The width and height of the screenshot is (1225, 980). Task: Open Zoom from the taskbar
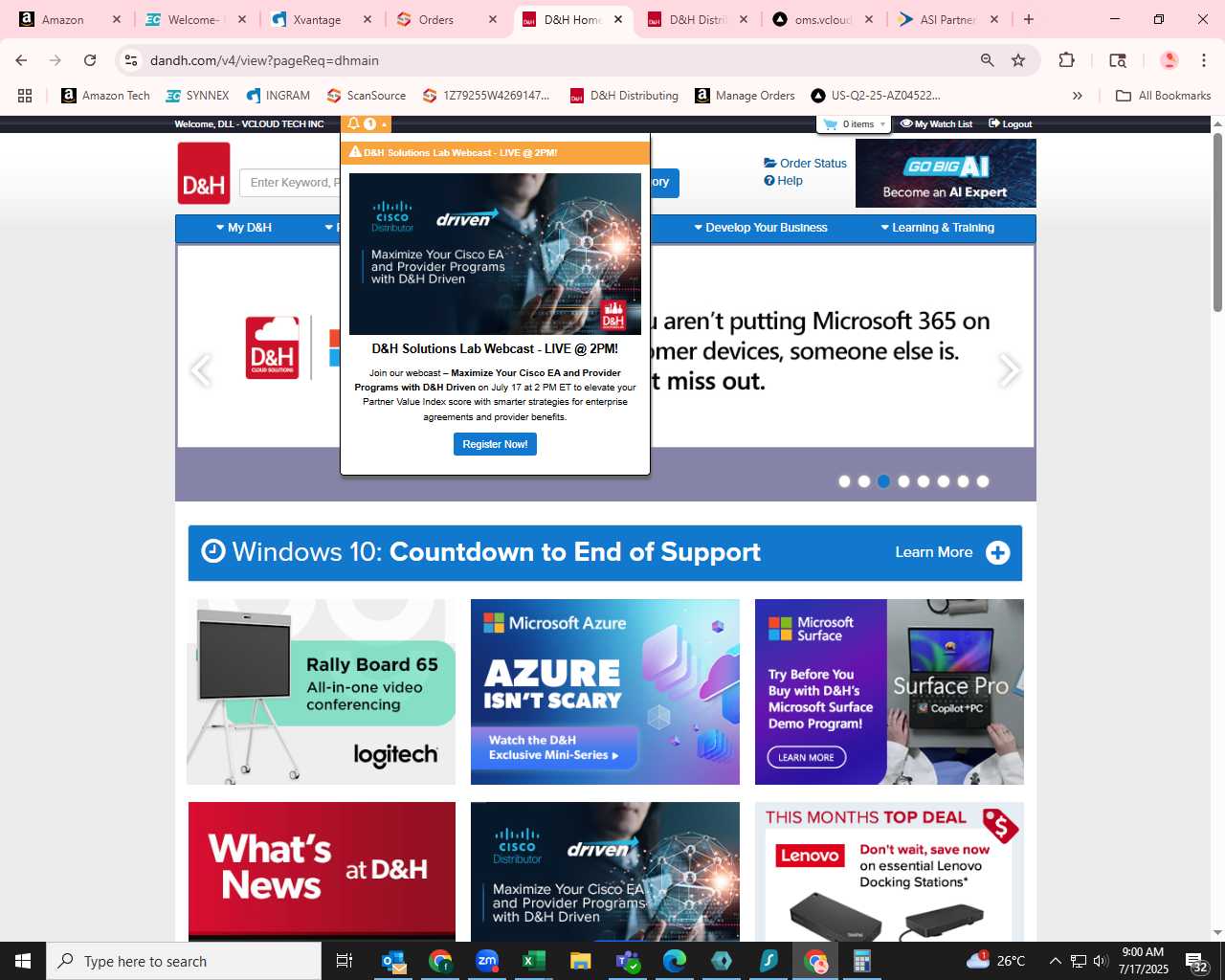[487, 961]
